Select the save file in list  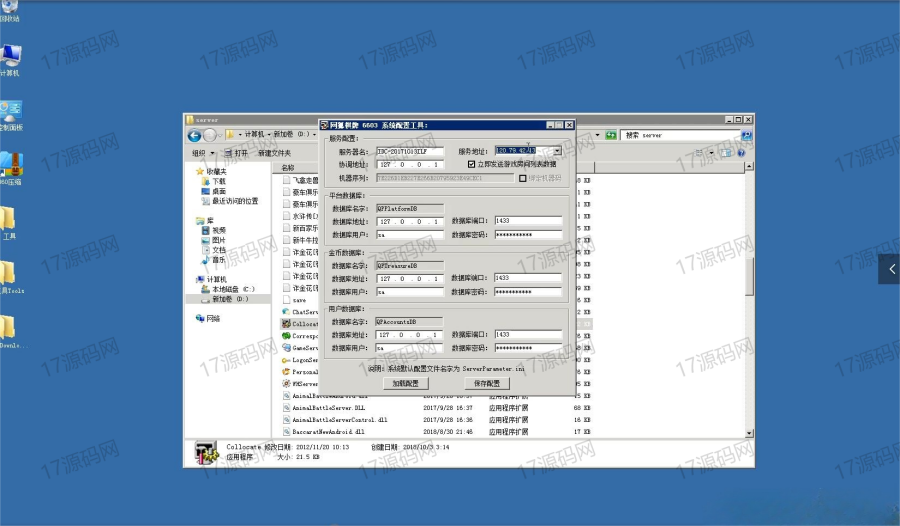tap(294, 300)
